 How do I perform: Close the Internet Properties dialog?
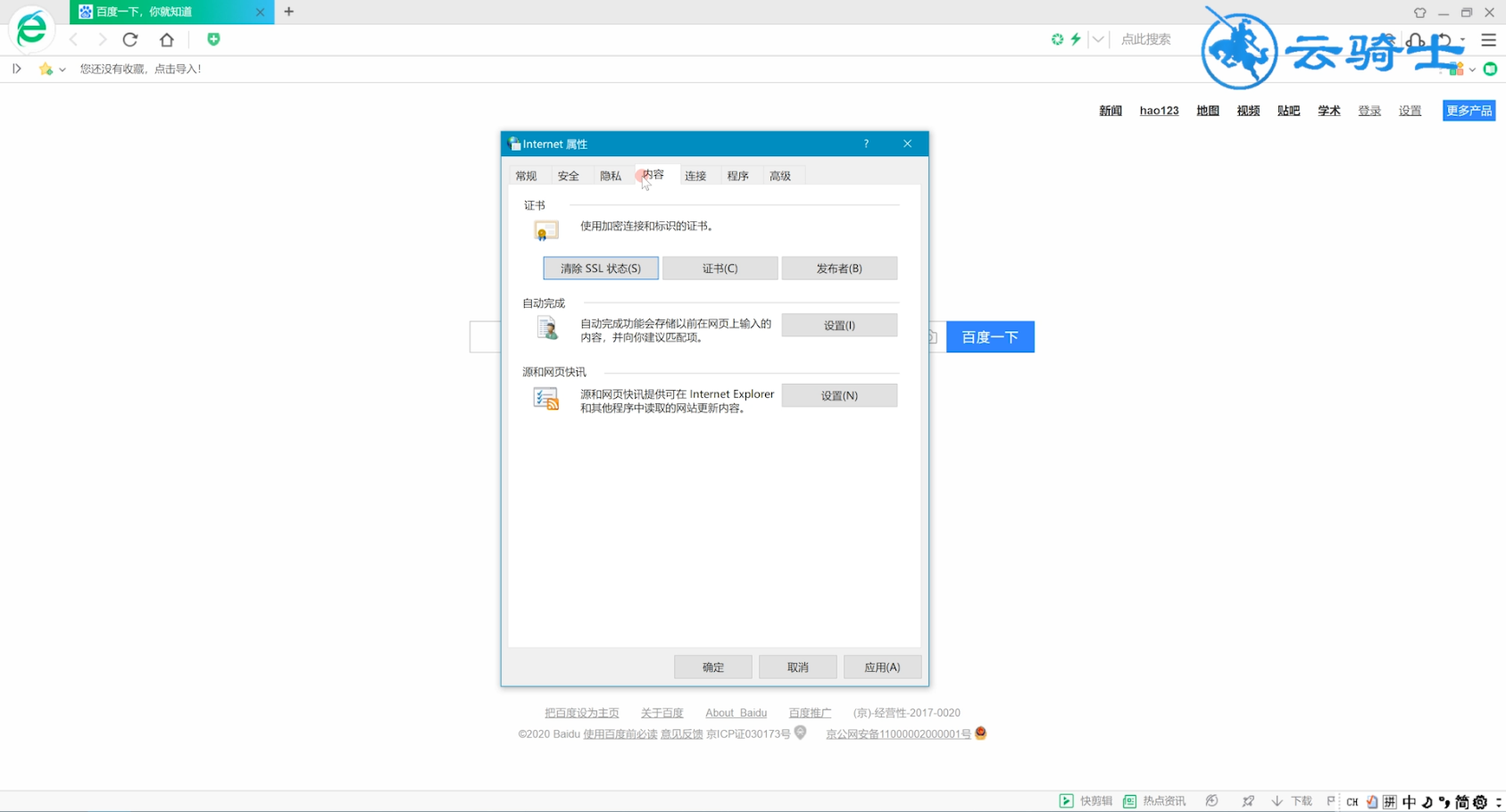(907, 144)
